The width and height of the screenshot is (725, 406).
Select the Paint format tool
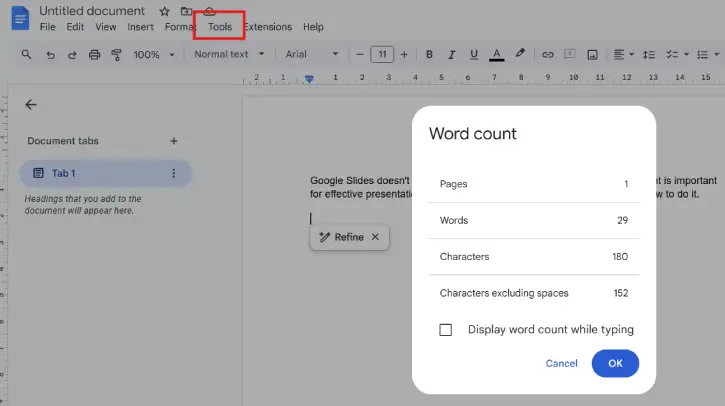point(116,55)
